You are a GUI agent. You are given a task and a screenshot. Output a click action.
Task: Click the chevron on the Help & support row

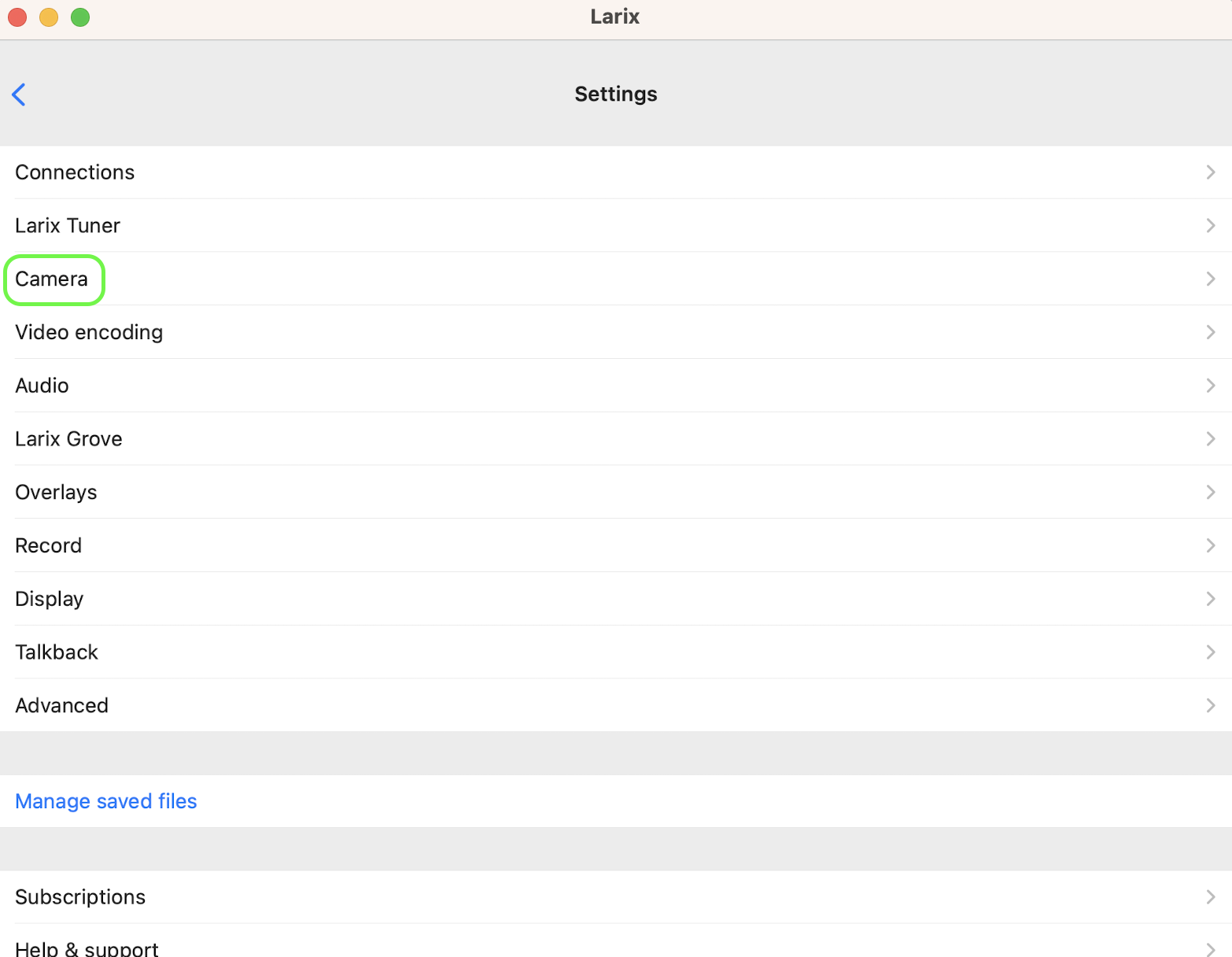click(1211, 949)
